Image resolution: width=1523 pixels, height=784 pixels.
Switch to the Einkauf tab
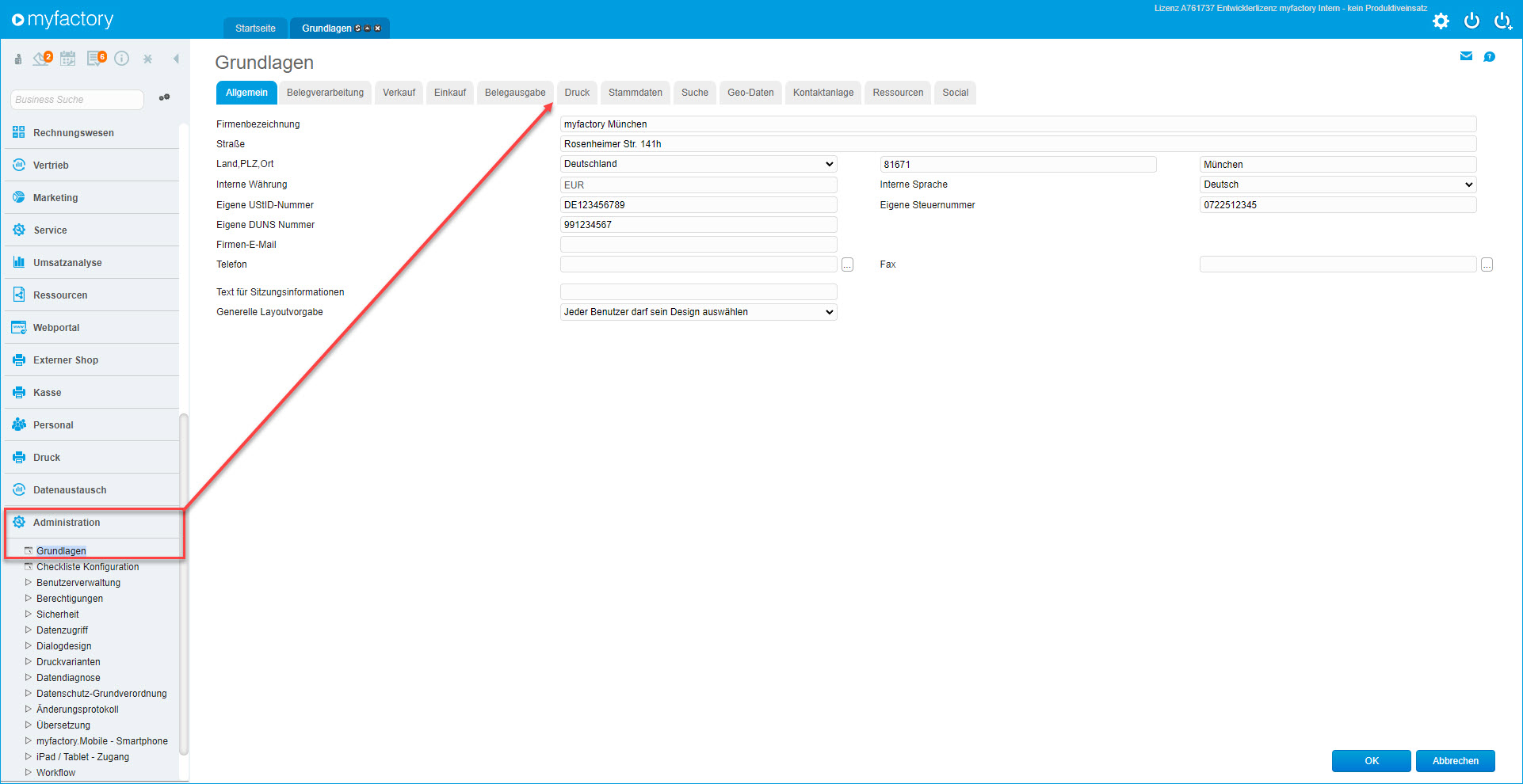(x=450, y=93)
